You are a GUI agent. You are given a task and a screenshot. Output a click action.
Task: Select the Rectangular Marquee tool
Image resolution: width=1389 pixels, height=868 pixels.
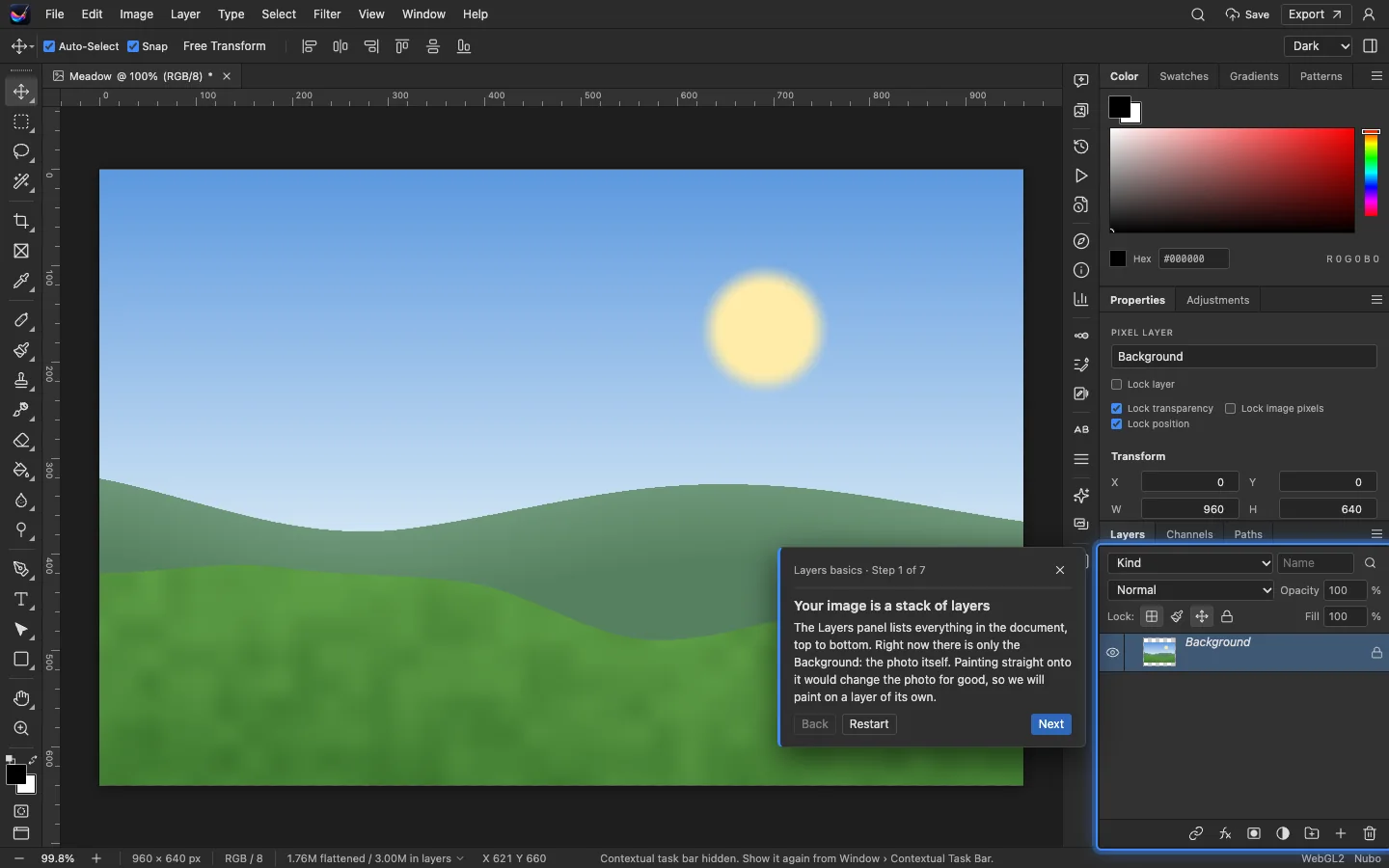coord(21,122)
